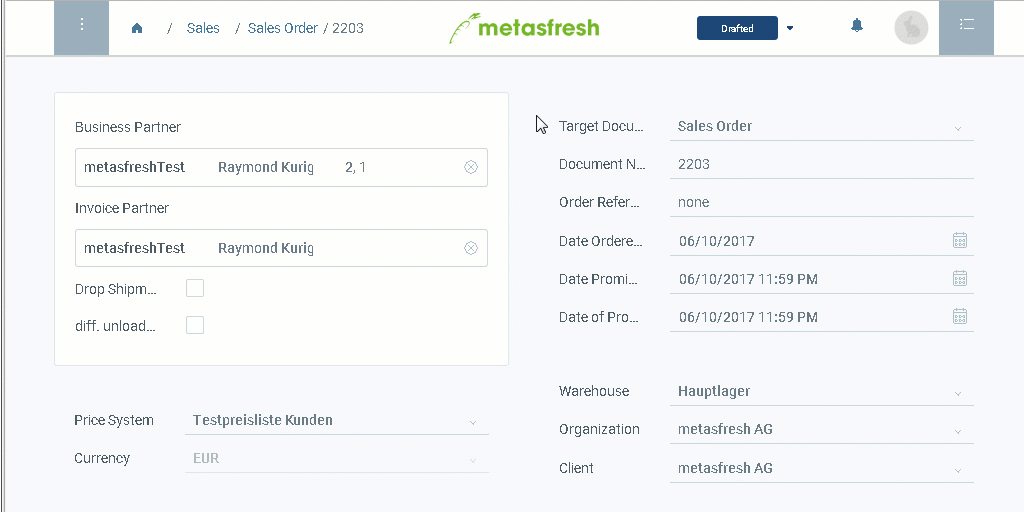1024x512 pixels.
Task: Click the Order Reference input field
Action: point(822,202)
